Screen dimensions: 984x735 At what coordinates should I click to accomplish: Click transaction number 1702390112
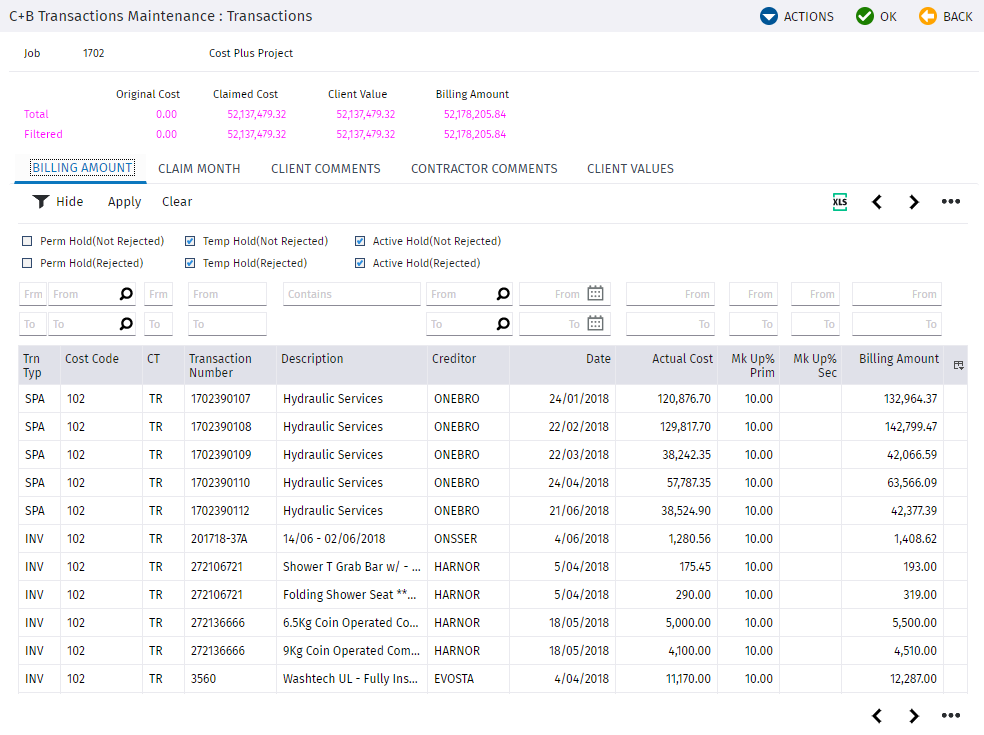click(220, 510)
